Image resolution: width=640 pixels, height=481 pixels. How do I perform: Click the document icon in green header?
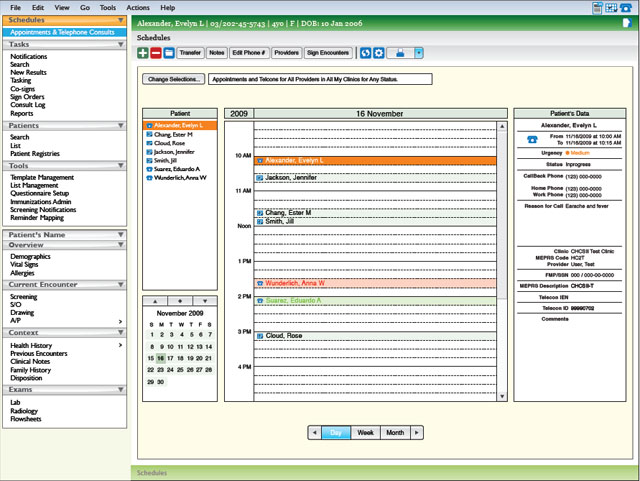tap(627, 23)
